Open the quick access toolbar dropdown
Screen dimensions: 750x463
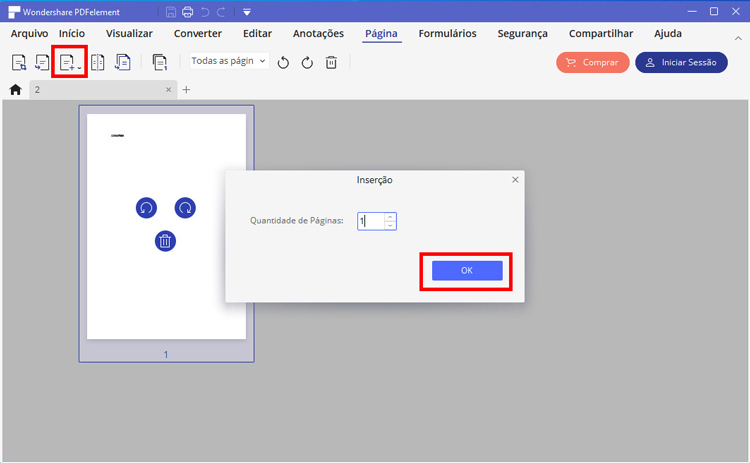(247, 12)
